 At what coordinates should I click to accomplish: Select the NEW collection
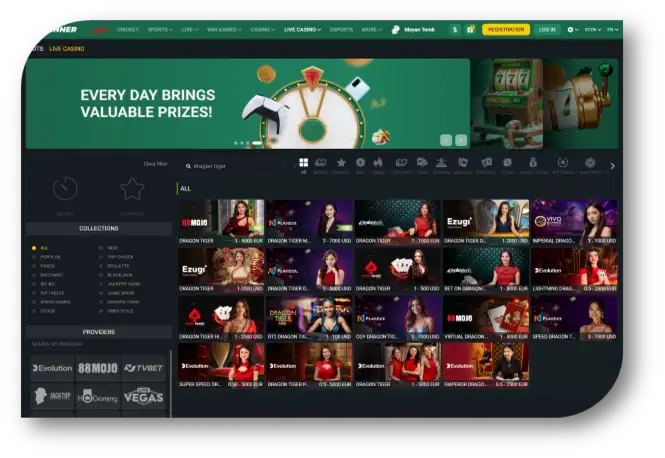point(112,248)
